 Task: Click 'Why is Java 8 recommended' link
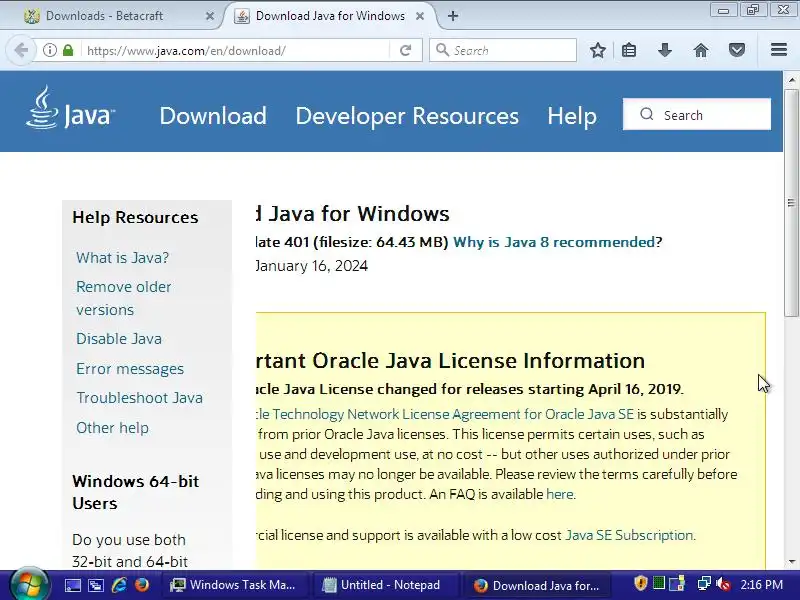pyautogui.click(x=554, y=242)
